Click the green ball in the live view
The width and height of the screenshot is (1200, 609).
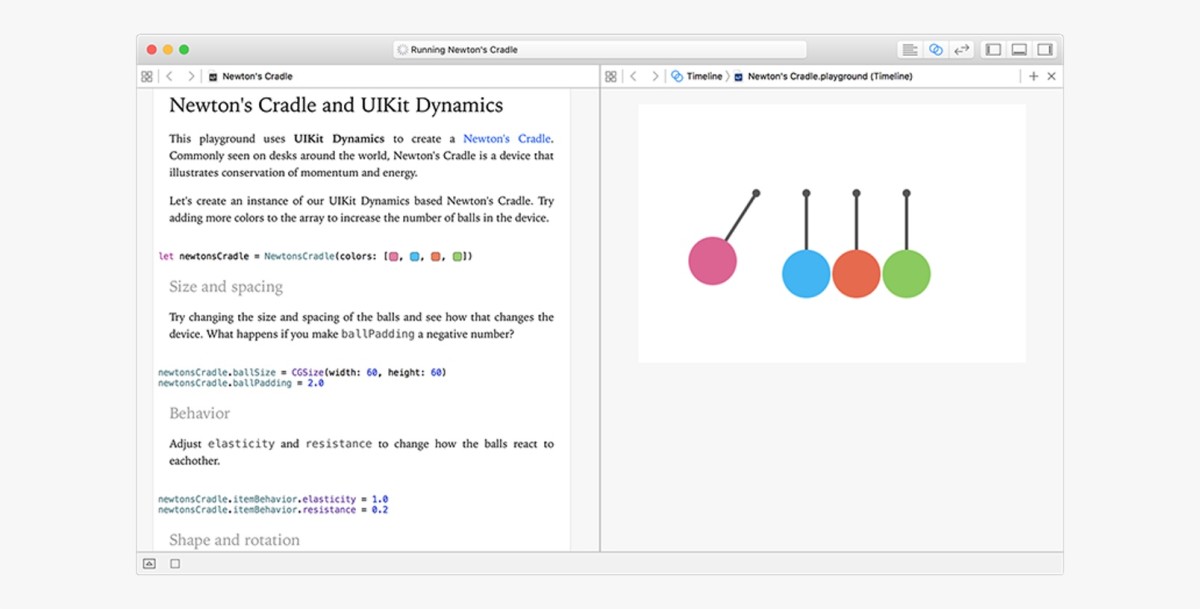[906, 274]
